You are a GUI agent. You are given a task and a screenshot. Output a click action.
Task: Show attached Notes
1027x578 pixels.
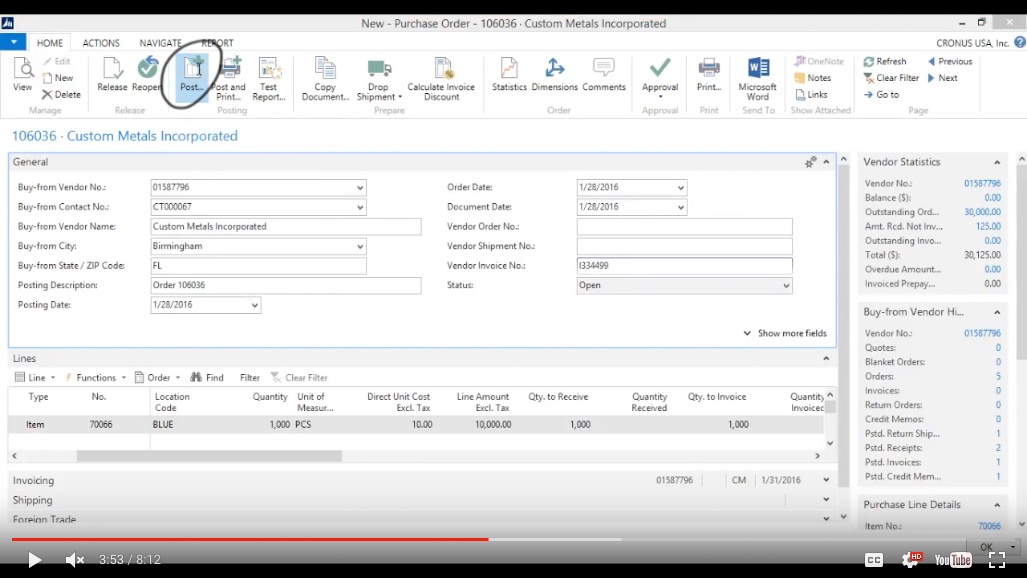click(813, 77)
